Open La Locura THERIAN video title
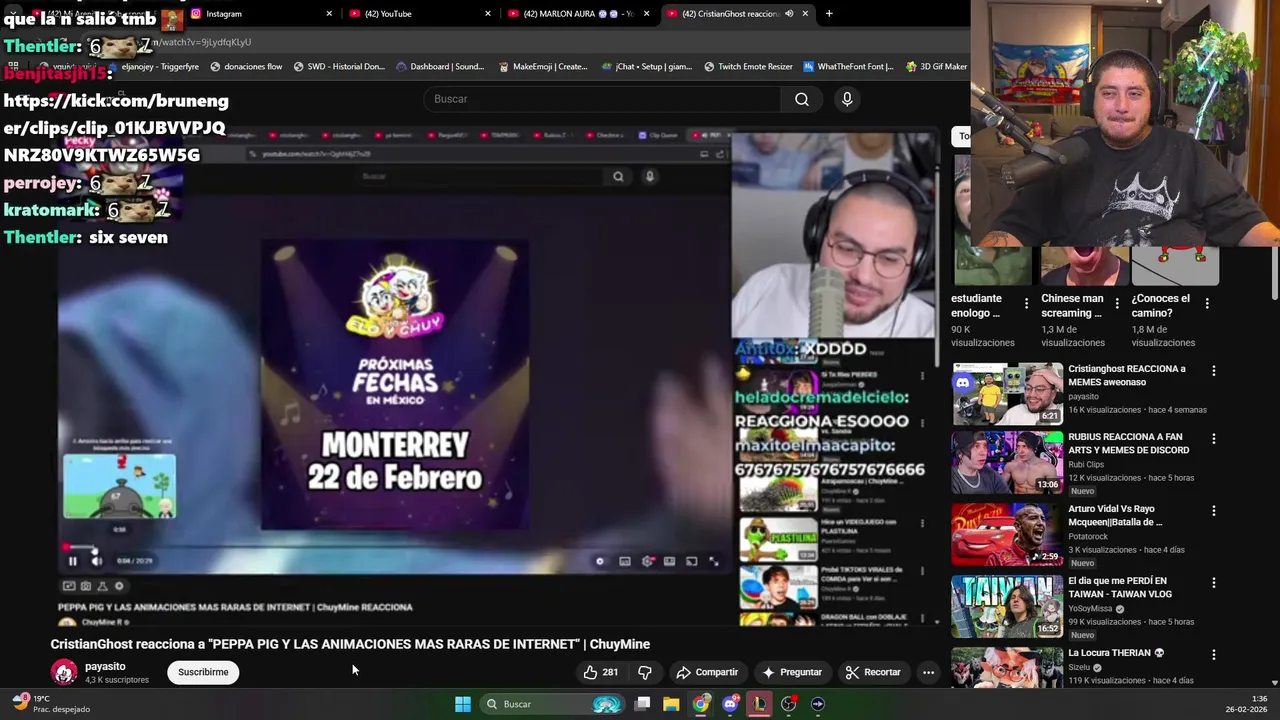 tap(1116, 653)
